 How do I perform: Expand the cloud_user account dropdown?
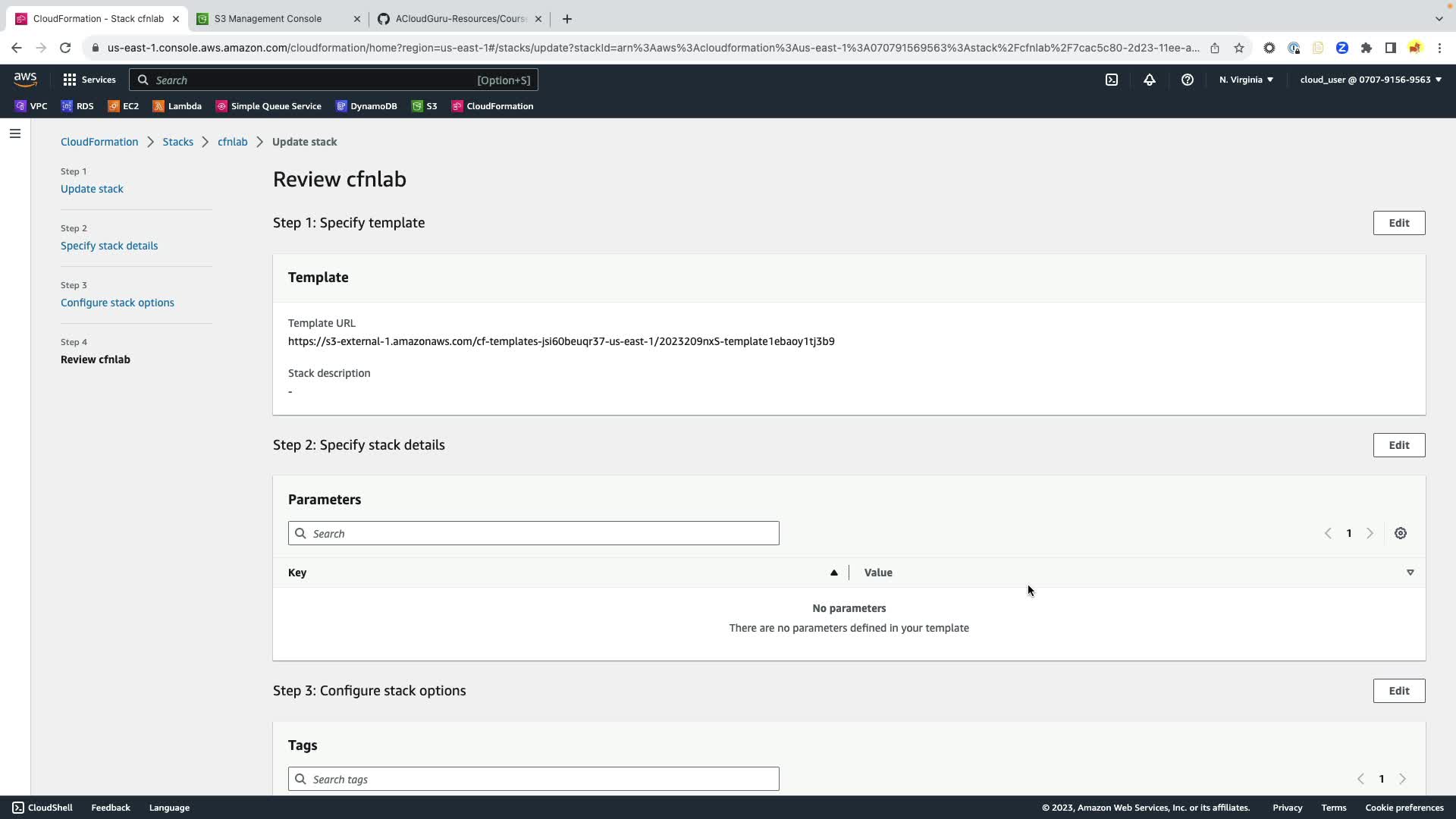point(1370,80)
